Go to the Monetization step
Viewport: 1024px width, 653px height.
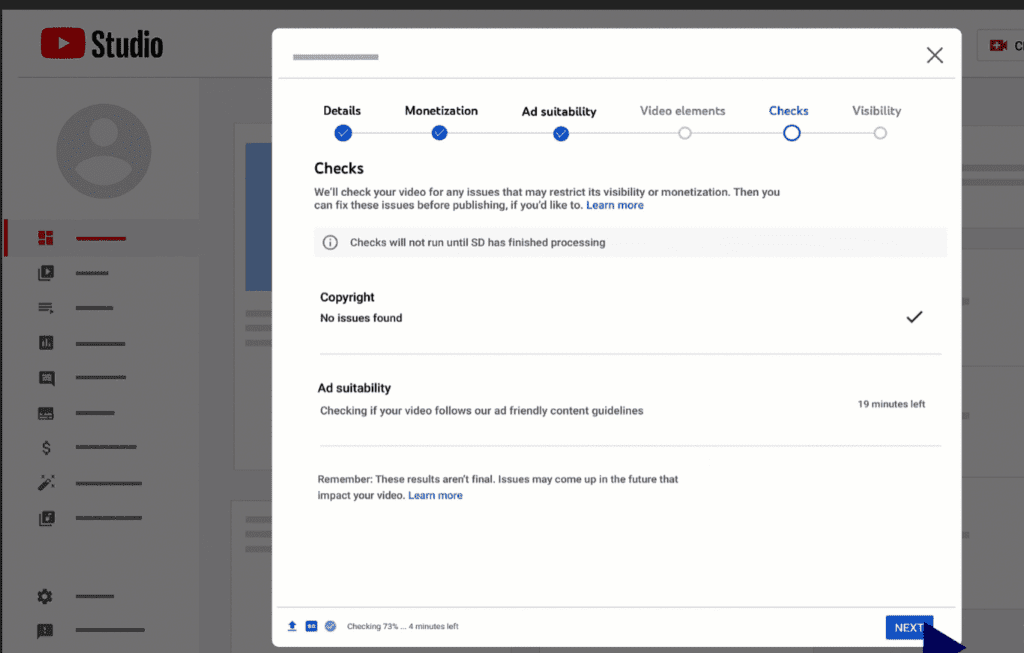[441, 111]
